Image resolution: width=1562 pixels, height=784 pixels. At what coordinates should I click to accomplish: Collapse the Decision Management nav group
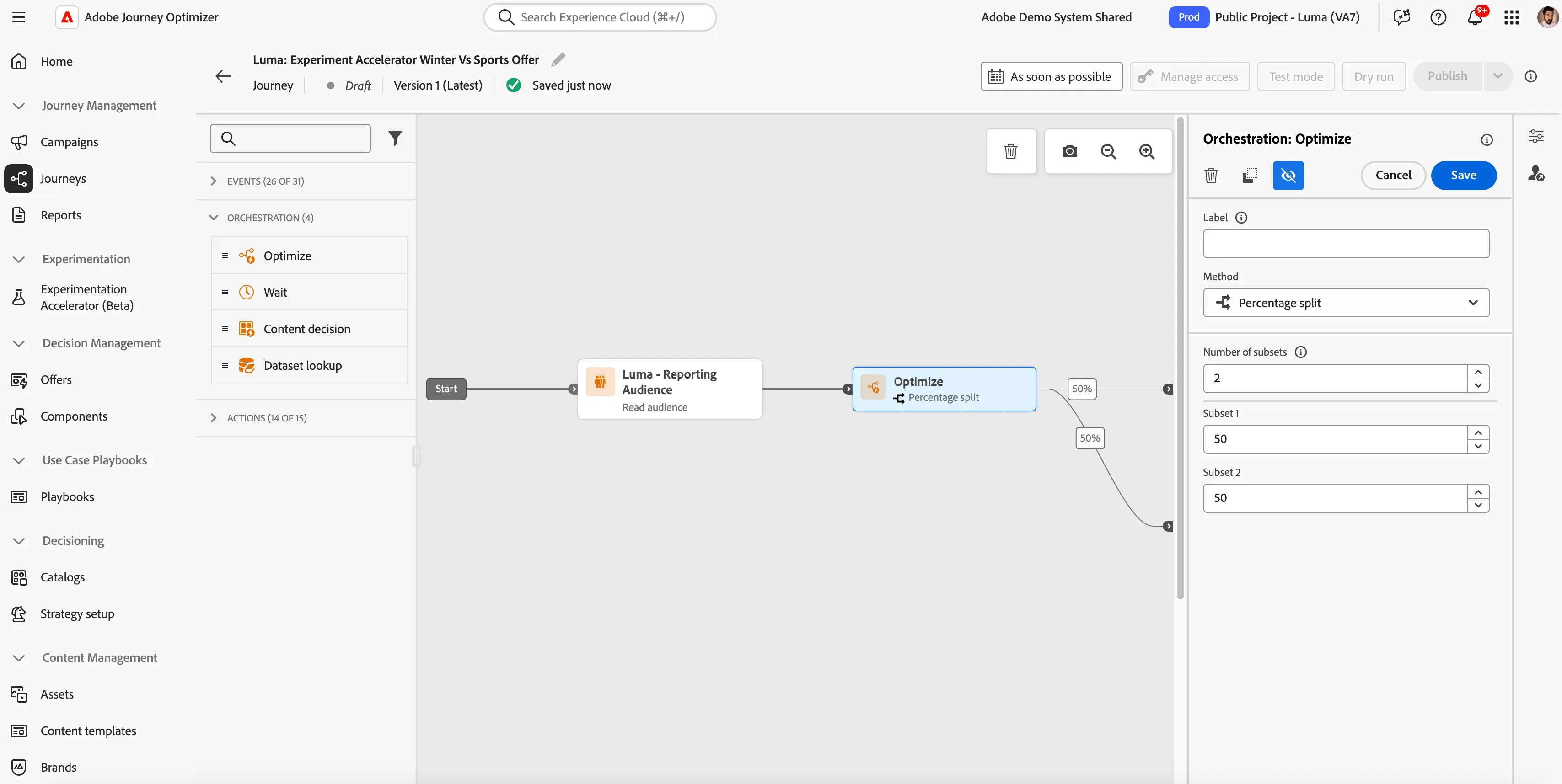pyautogui.click(x=19, y=343)
